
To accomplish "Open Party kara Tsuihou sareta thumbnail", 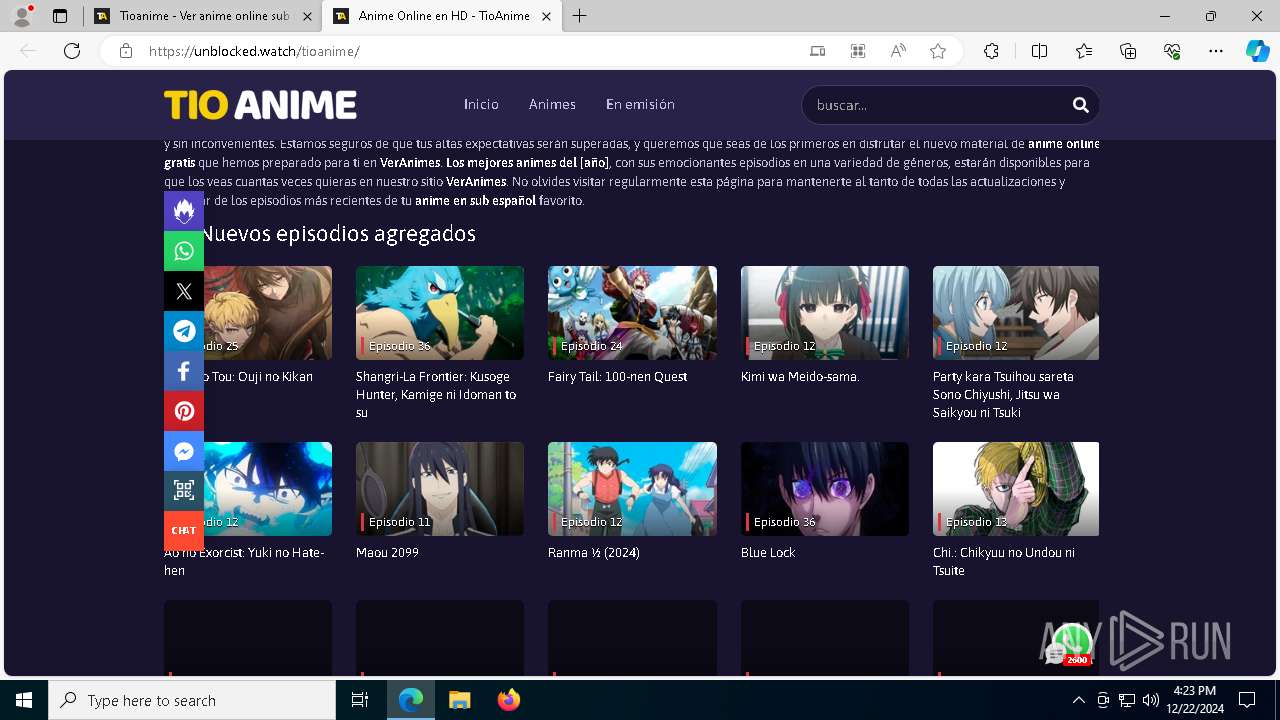I will (1016, 313).
